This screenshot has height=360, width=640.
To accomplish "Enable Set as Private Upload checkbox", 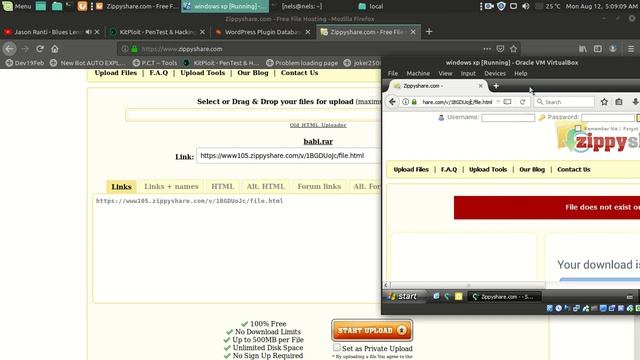I will [337, 347].
